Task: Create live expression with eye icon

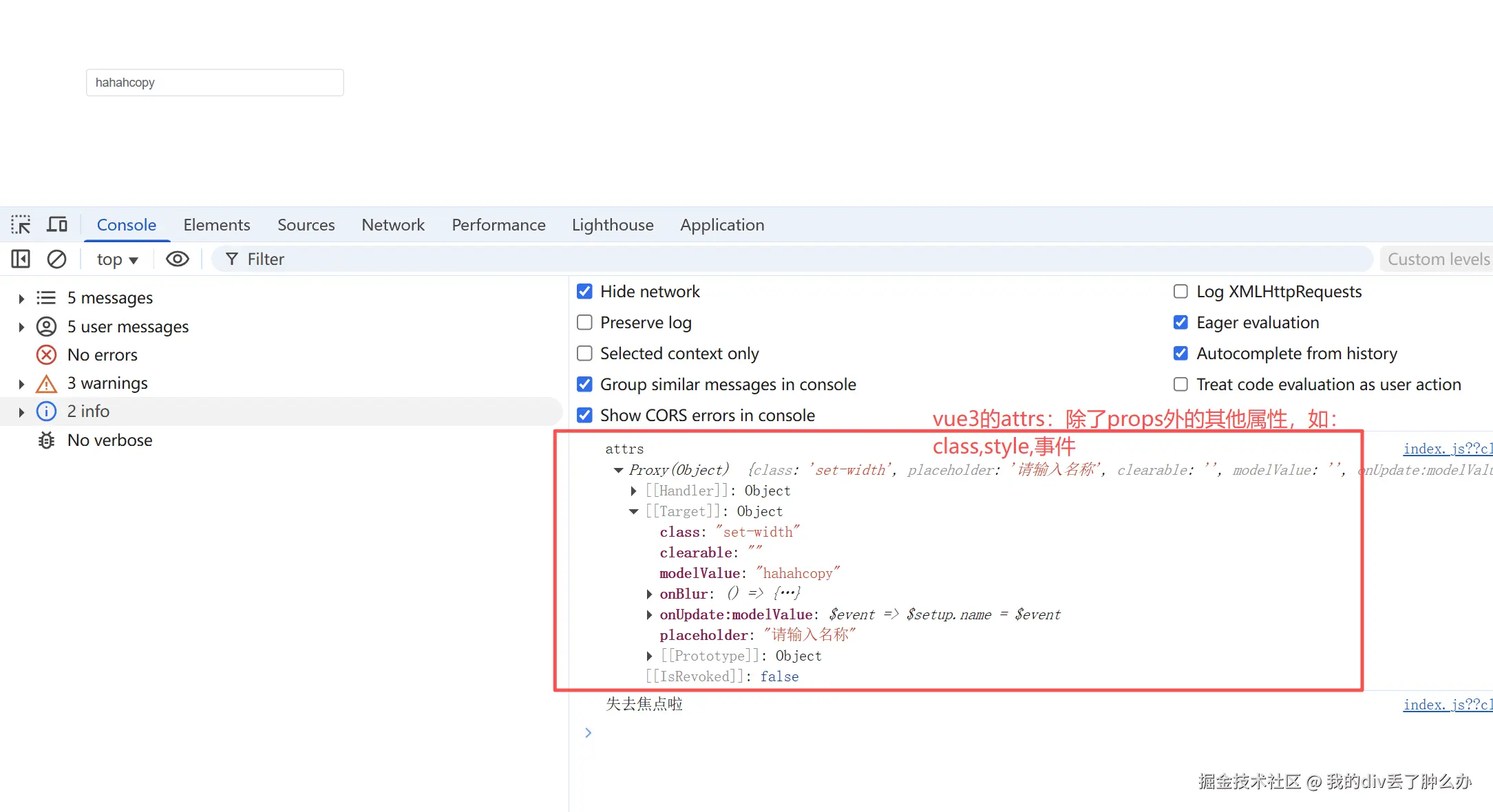Action: point(177,259)
